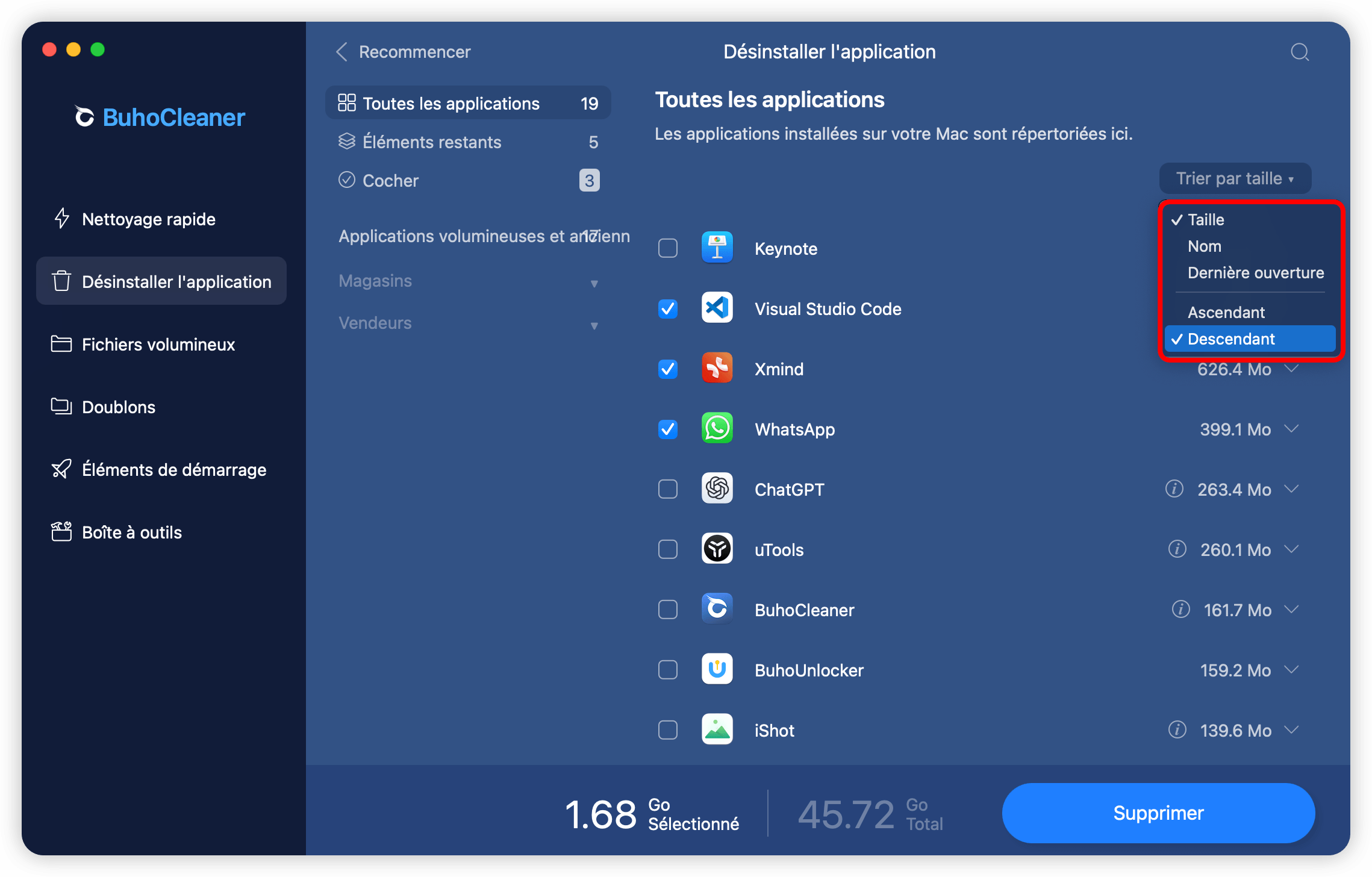Choose Ascendant sort order
1372x877 pixels.
(1250, 312)
